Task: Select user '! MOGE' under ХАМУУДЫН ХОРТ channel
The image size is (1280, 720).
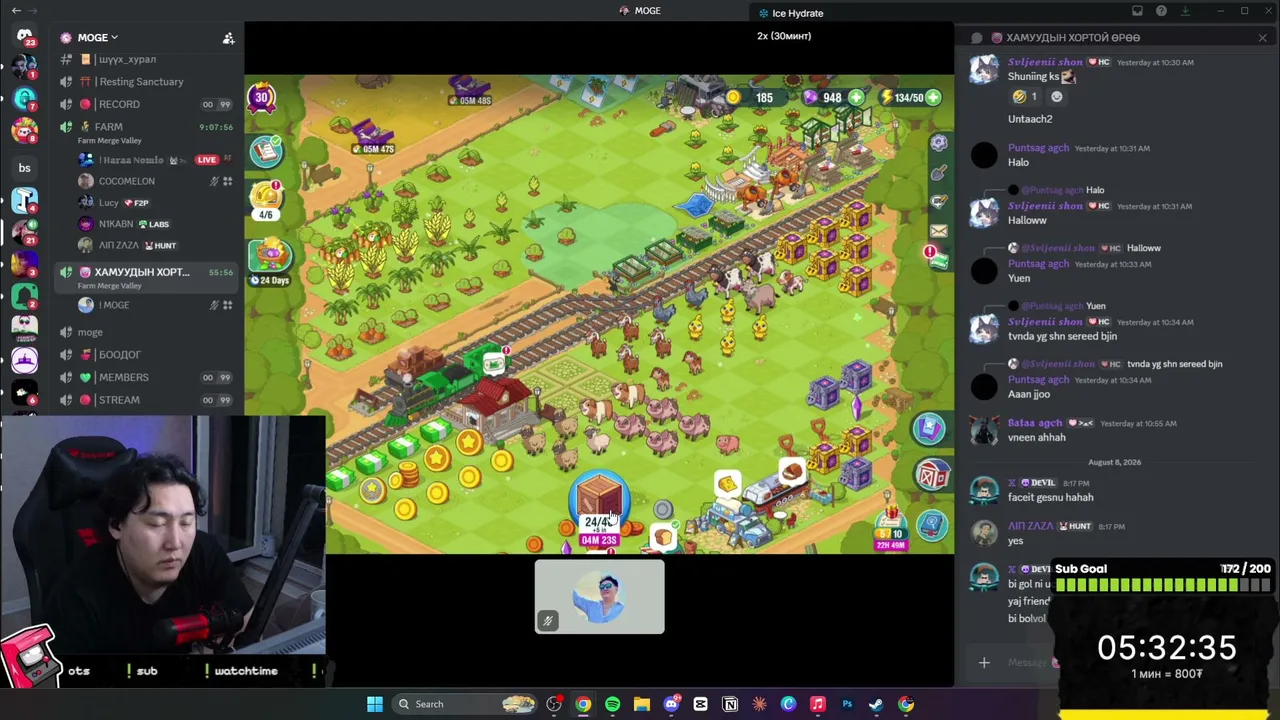Action: coord(114,305)
